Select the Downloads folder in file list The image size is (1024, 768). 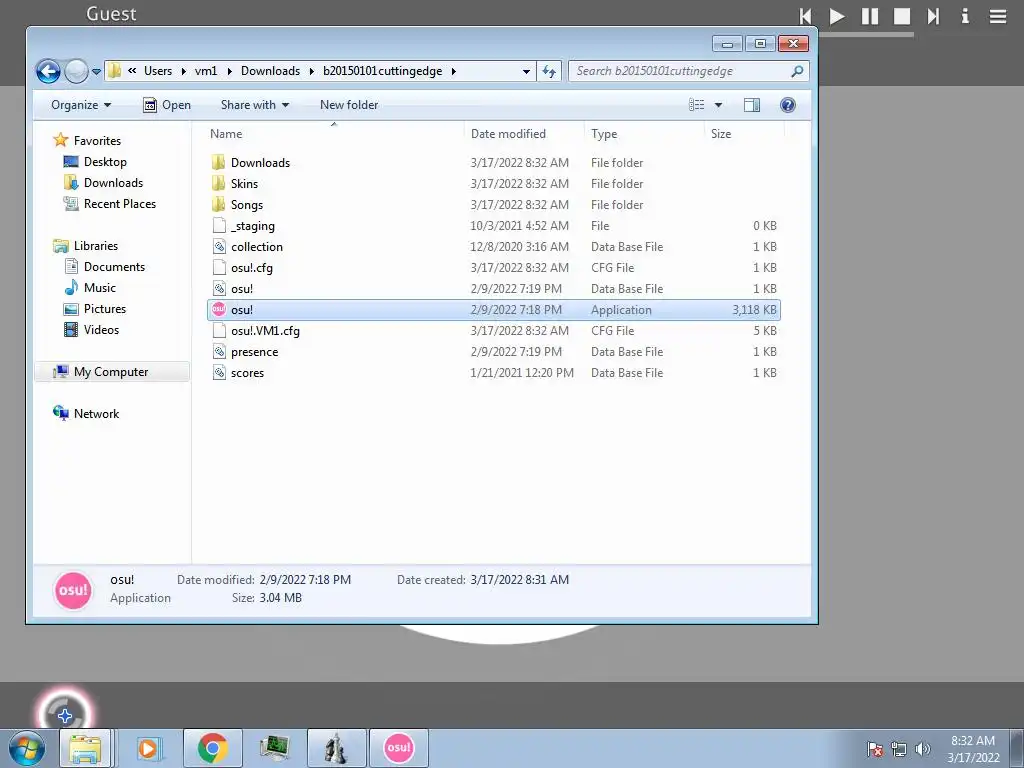point(494,163)
